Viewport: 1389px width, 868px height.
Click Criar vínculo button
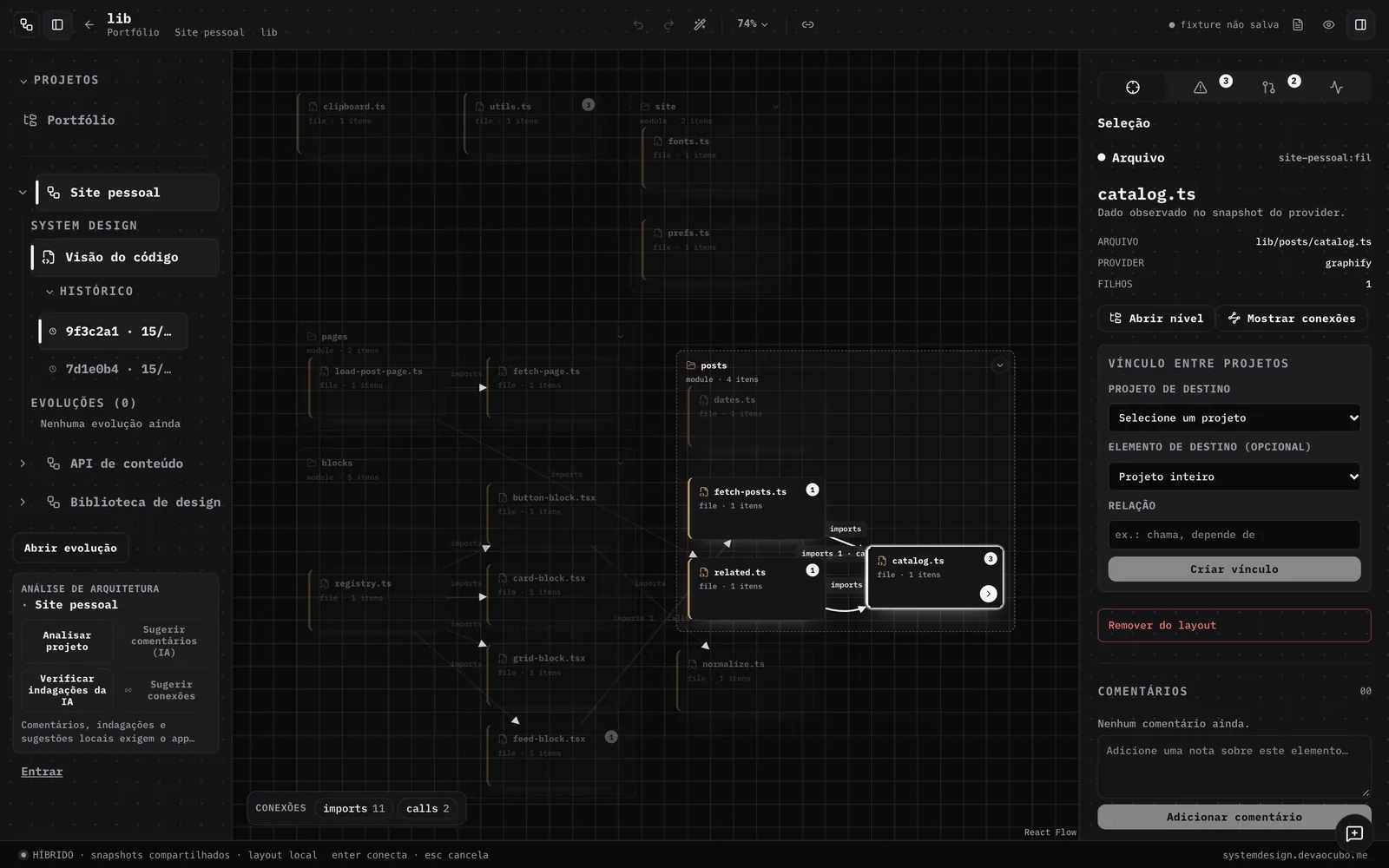[1234, 569]
